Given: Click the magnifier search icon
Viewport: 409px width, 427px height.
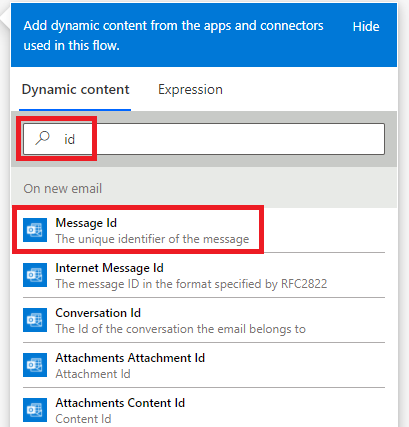Looking at the screenshot, I should 43,138.
